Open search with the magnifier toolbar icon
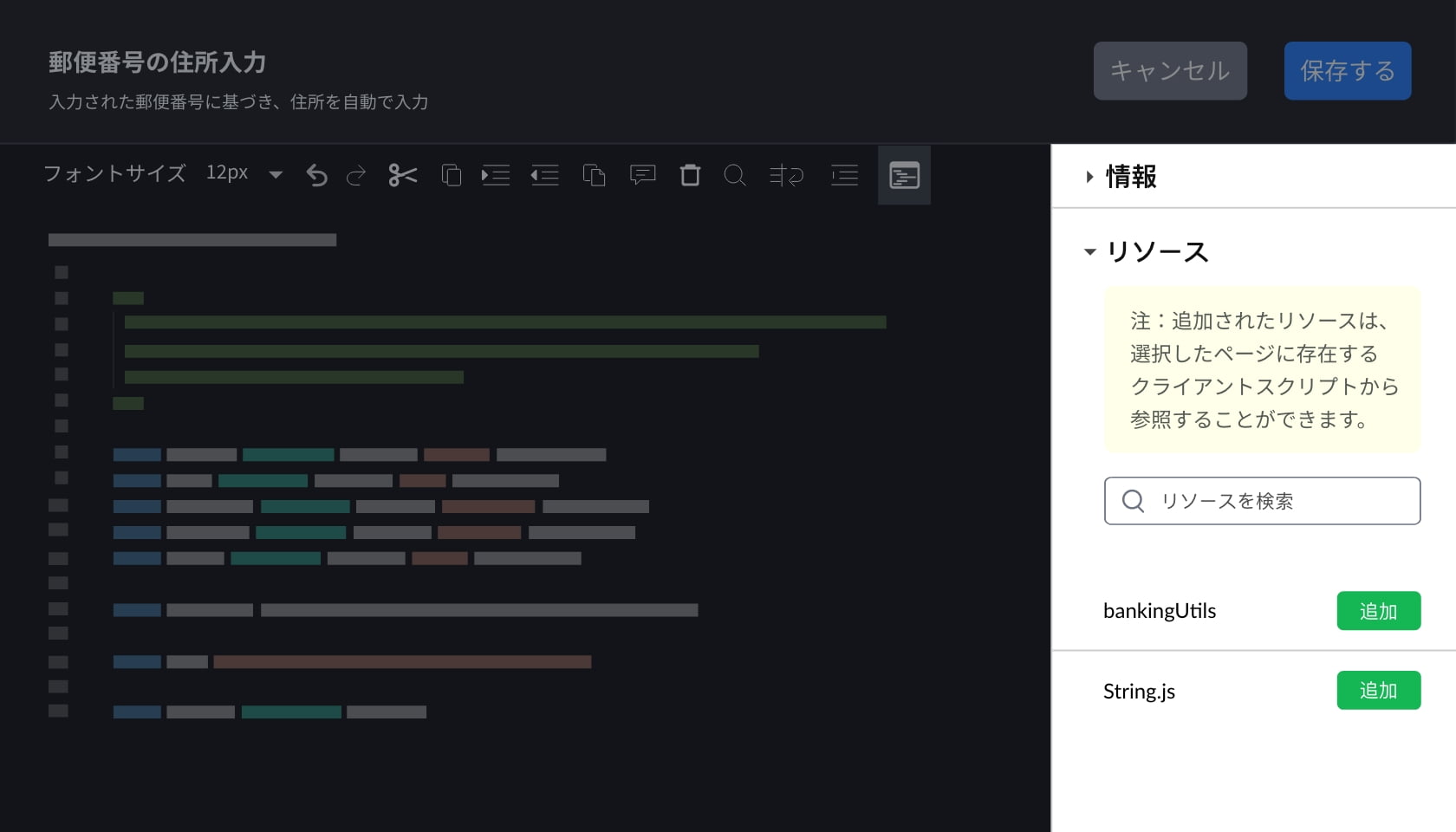Viewport: 1456px width, 832px height. coord(735,176)
